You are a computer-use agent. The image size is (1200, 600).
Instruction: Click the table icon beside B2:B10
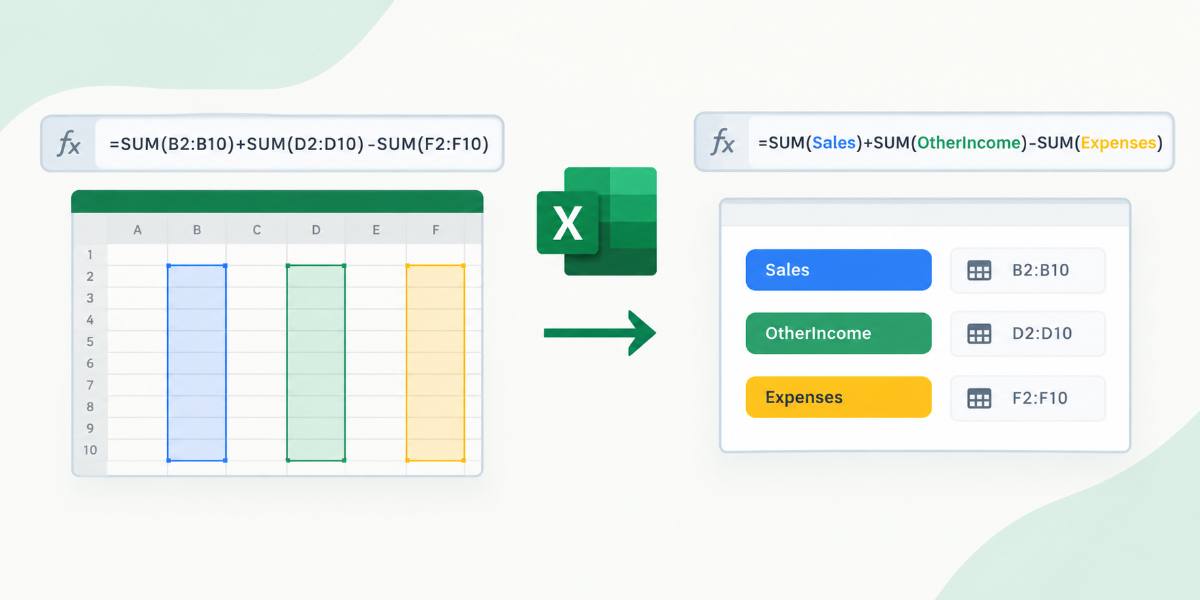pos(979,270)
